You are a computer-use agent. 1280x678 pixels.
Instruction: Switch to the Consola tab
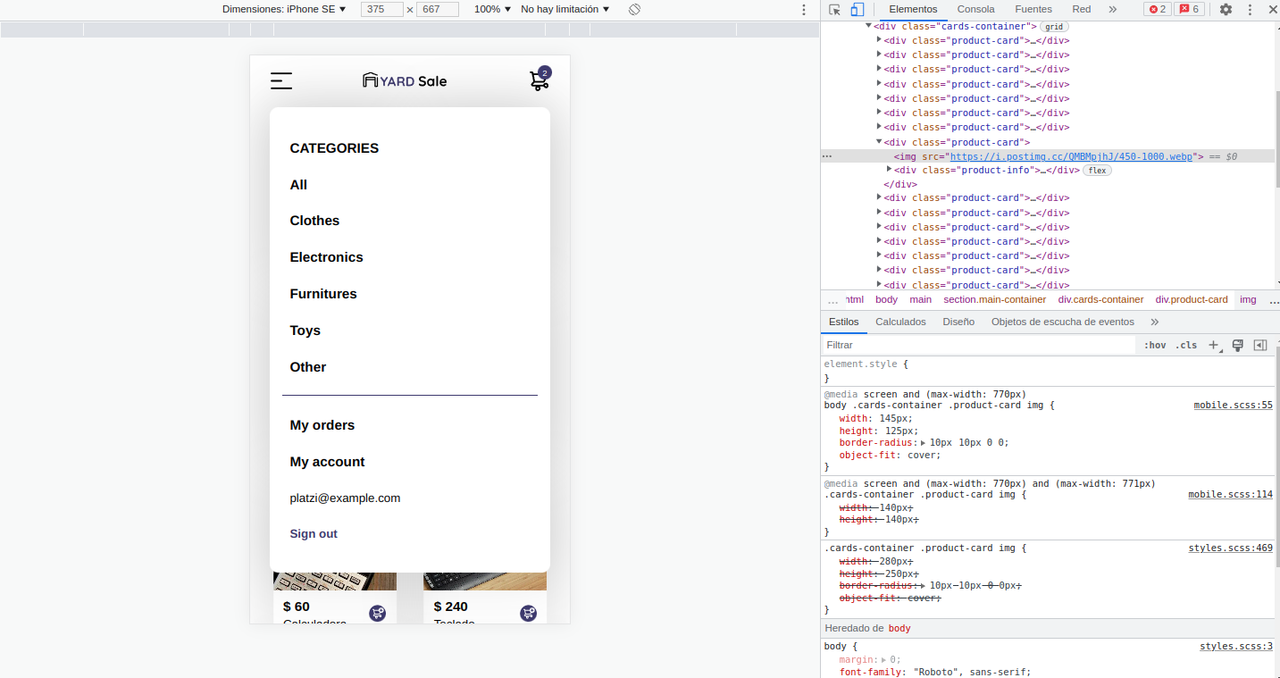click(x=976, y=9)
